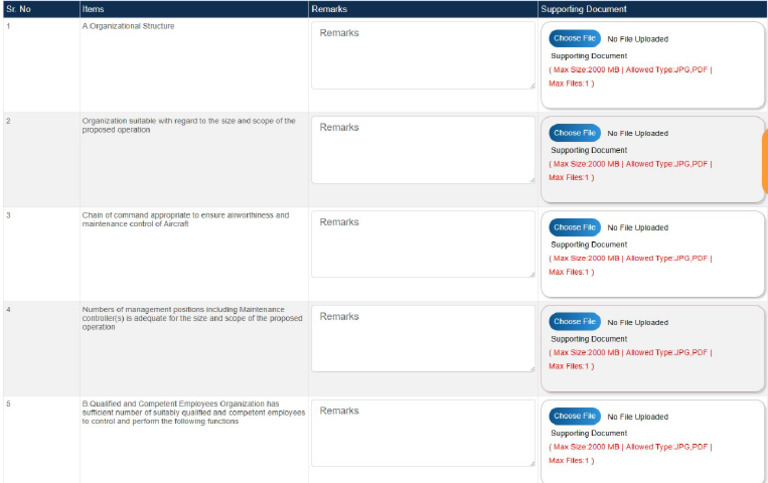Click resize handle of row 4 Remarks box
Screen dimensions: 768x483
532,369
